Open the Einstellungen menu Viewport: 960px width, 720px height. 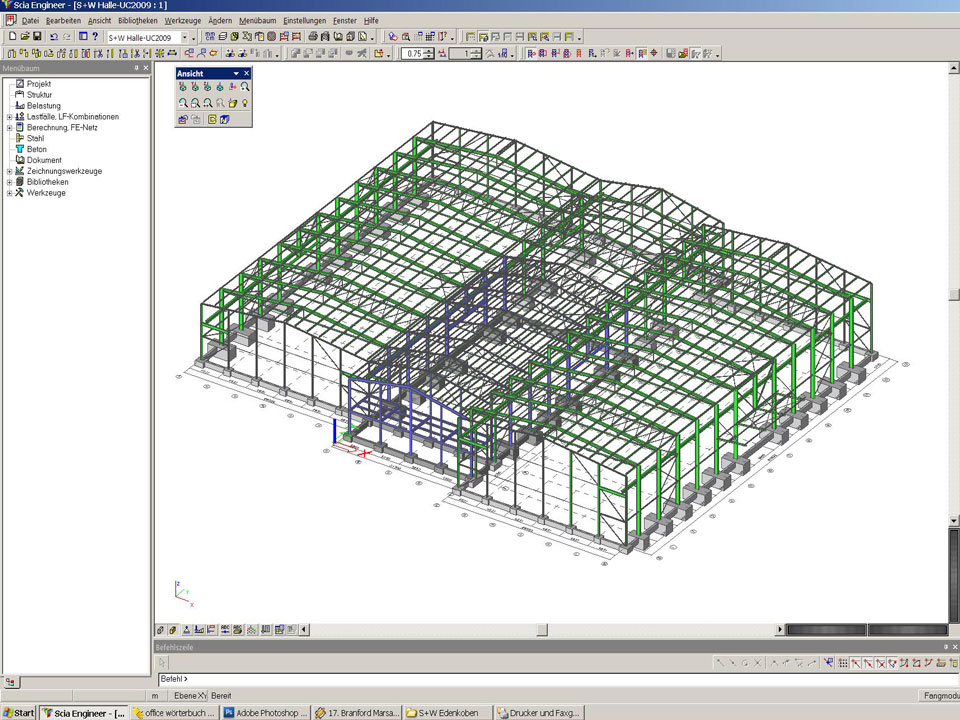click(304, 20)
